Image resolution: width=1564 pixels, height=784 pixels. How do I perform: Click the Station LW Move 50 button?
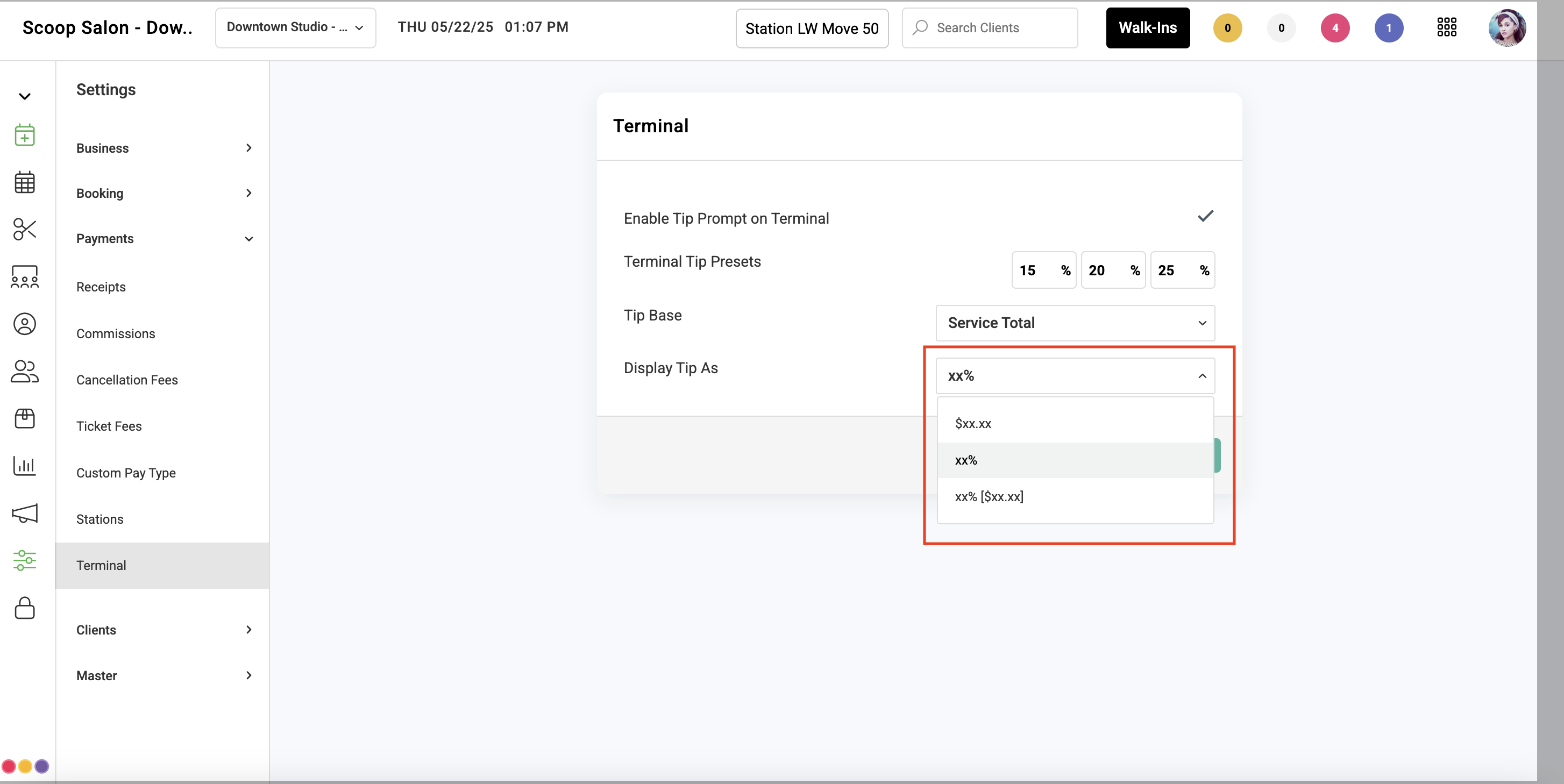click(x=812, y=28)
